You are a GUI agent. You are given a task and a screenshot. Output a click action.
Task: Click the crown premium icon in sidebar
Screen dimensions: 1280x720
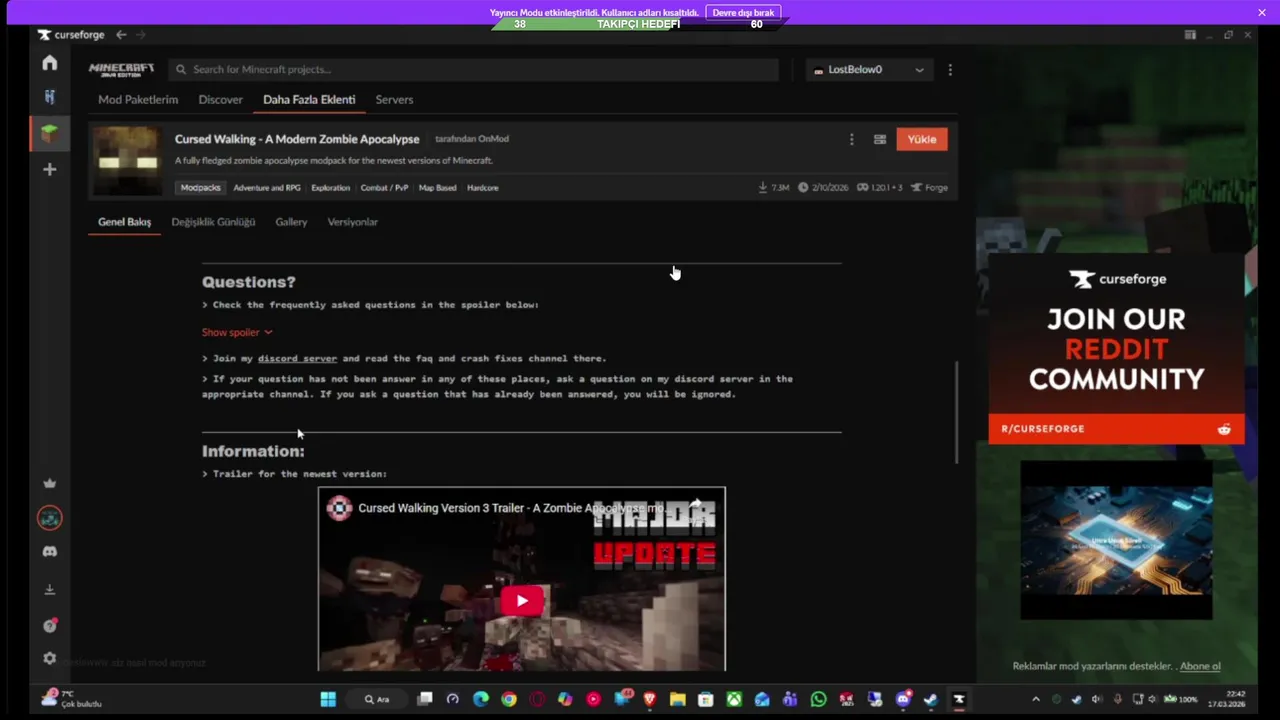[49, 483]
